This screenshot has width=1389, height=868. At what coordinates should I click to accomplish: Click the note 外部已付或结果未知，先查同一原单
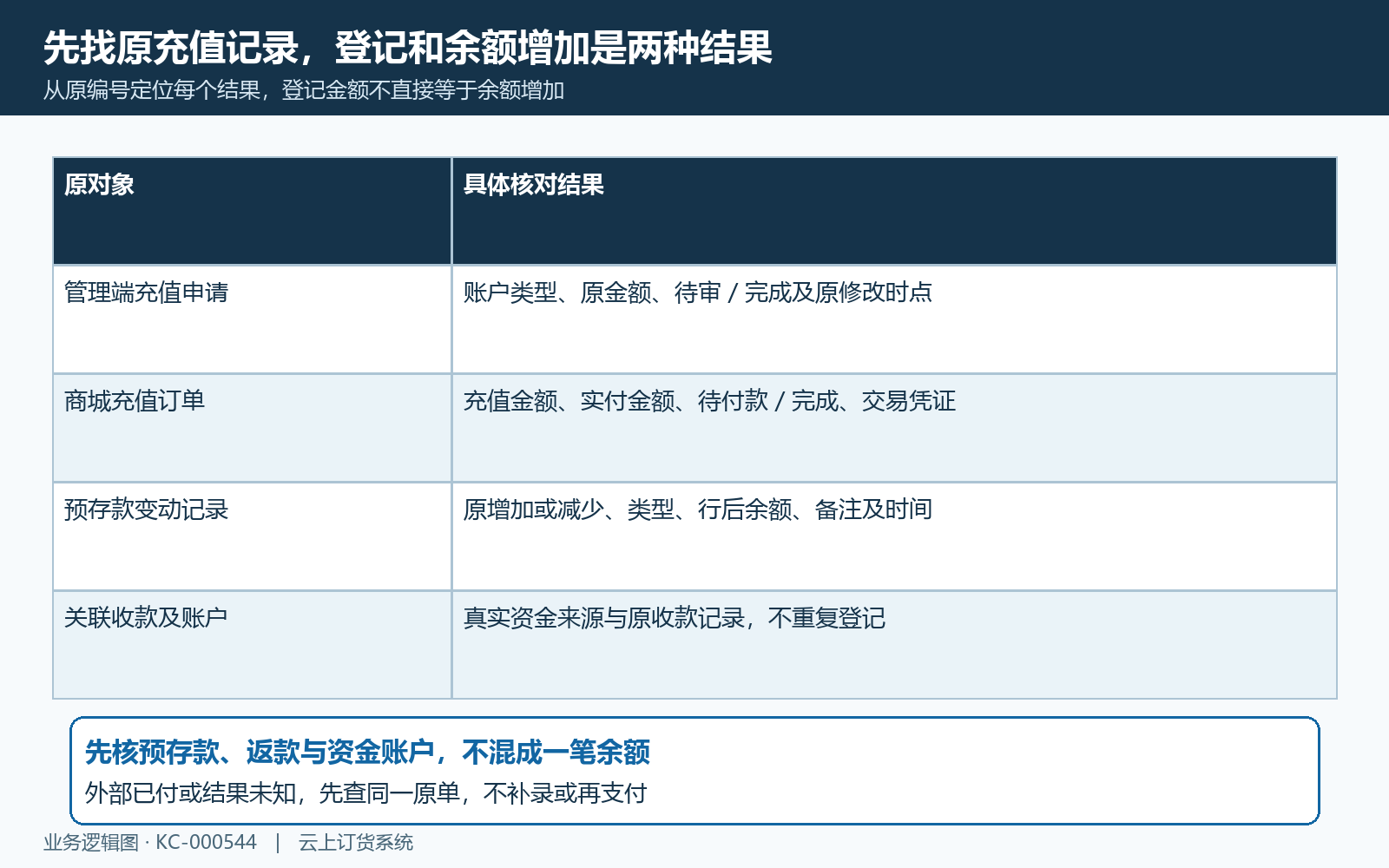[273, 793]
